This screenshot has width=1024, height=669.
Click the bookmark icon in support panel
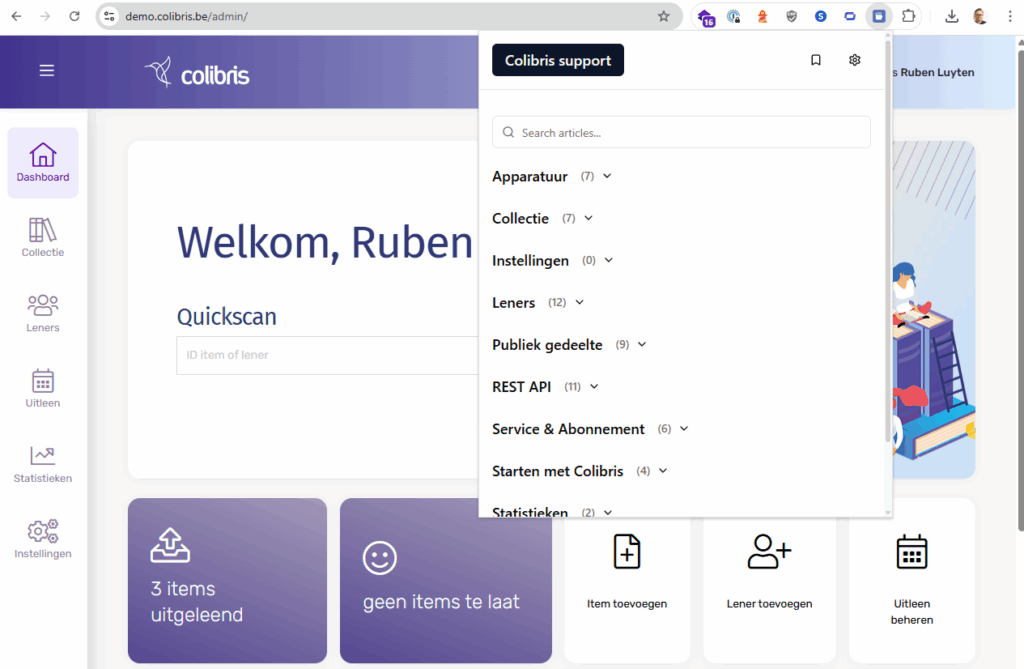(816, 60)
